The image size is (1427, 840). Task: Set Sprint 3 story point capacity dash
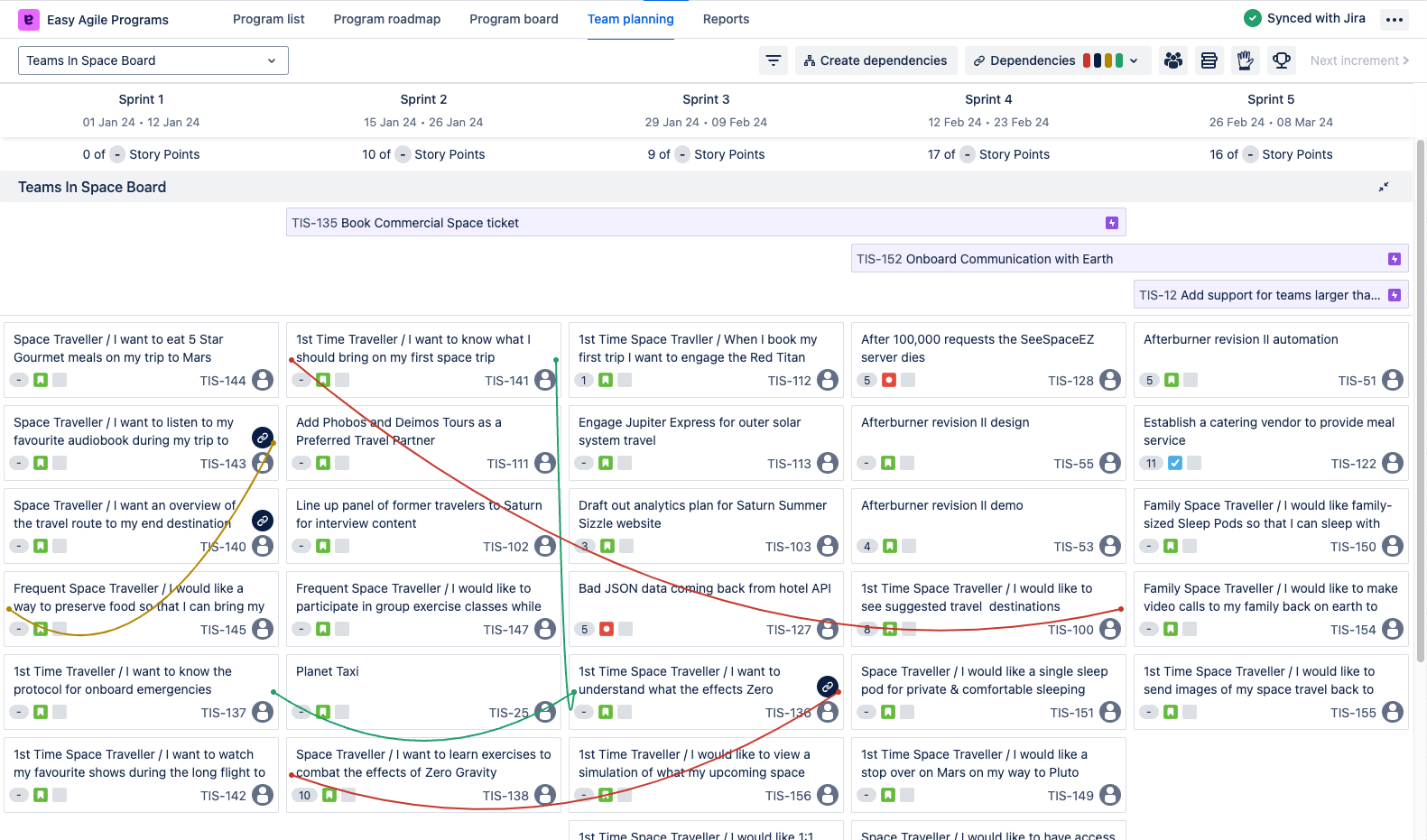pyautogui.click(x=682, y=154)
